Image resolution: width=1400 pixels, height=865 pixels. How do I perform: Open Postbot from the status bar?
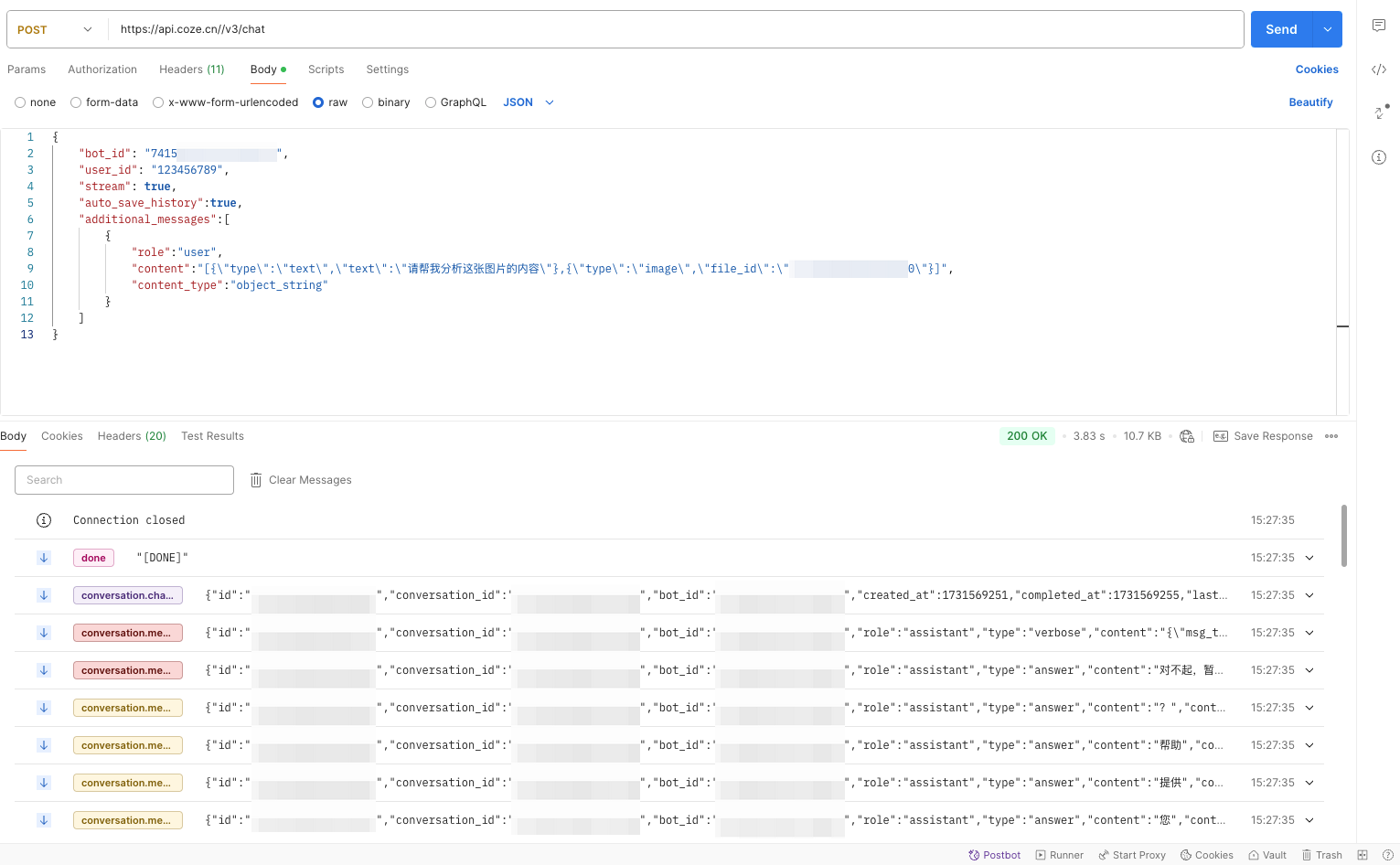pyautogui.click(x=994, y=855)
